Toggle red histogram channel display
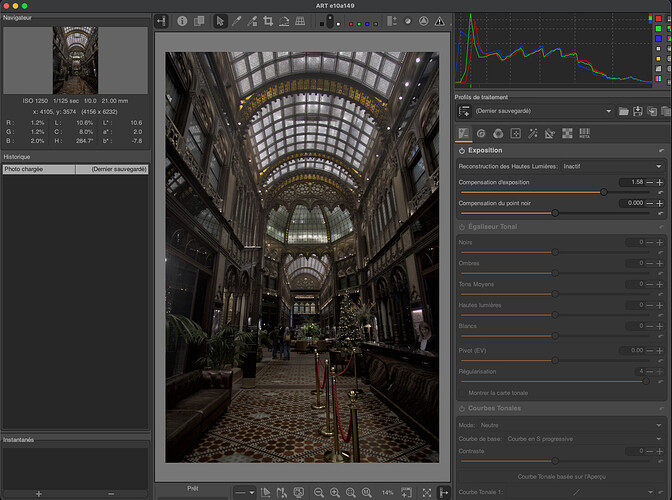Screen dimensions: 672x500 point(659,18)
